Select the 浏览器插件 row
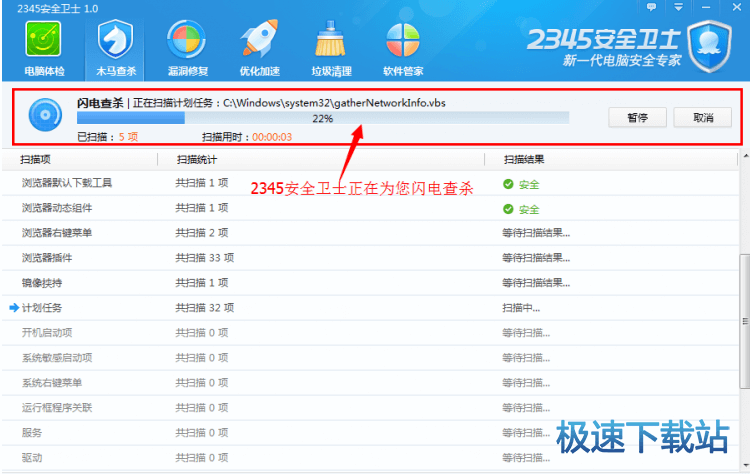Viewport: 750px width, 474px height. pyautogui.click(x=370, y=258)
